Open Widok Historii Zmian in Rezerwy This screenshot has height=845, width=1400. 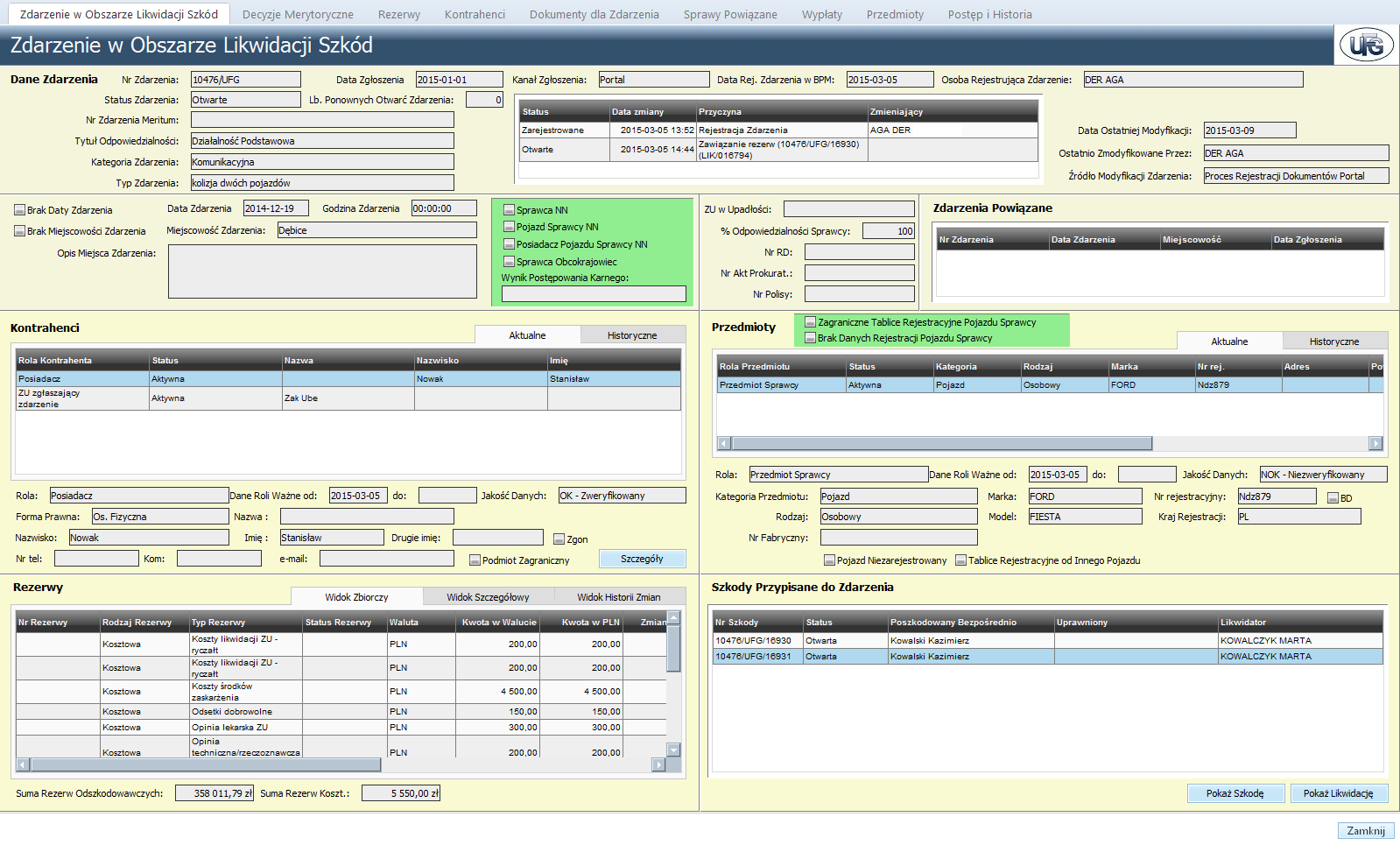pyautogui.click(x=619, y=597)
